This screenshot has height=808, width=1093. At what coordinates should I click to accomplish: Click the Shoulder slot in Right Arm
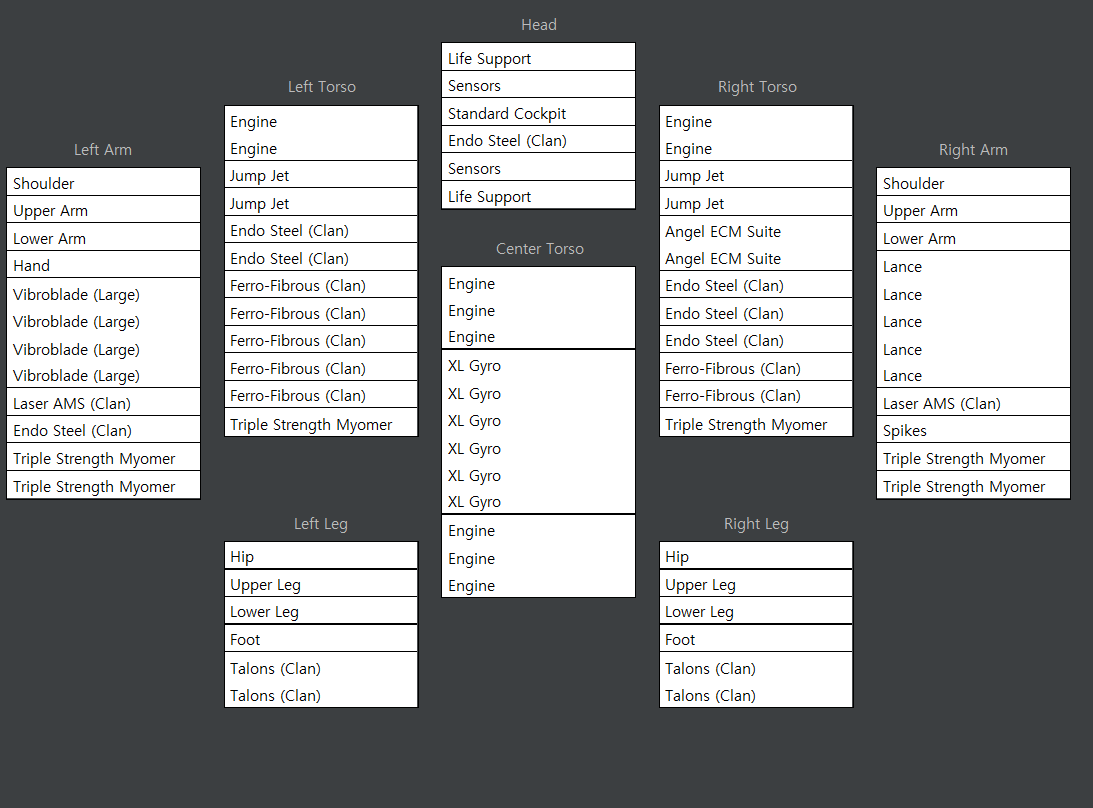[973, 183]
